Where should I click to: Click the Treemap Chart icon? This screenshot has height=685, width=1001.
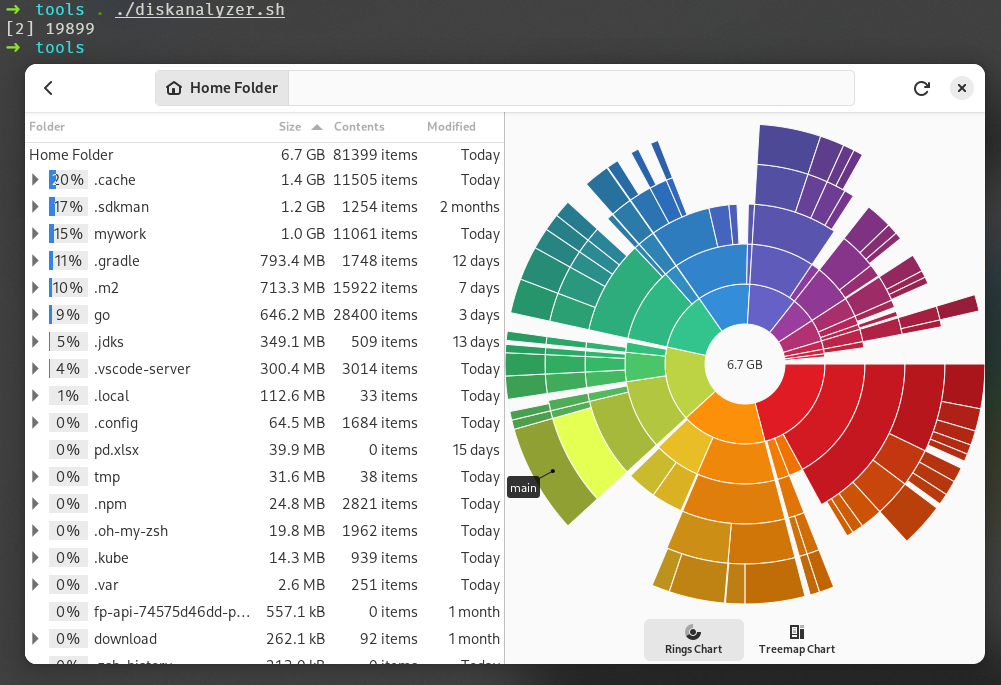(797, 632)
